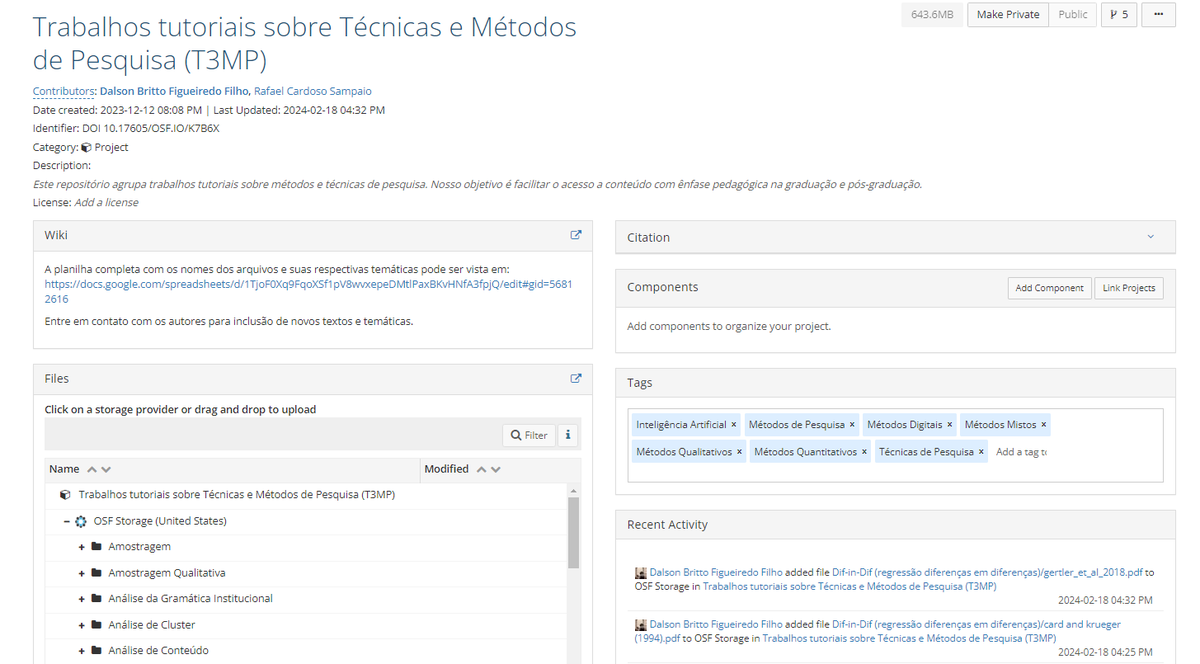Click the files info icon button

[x=568, y=435]
